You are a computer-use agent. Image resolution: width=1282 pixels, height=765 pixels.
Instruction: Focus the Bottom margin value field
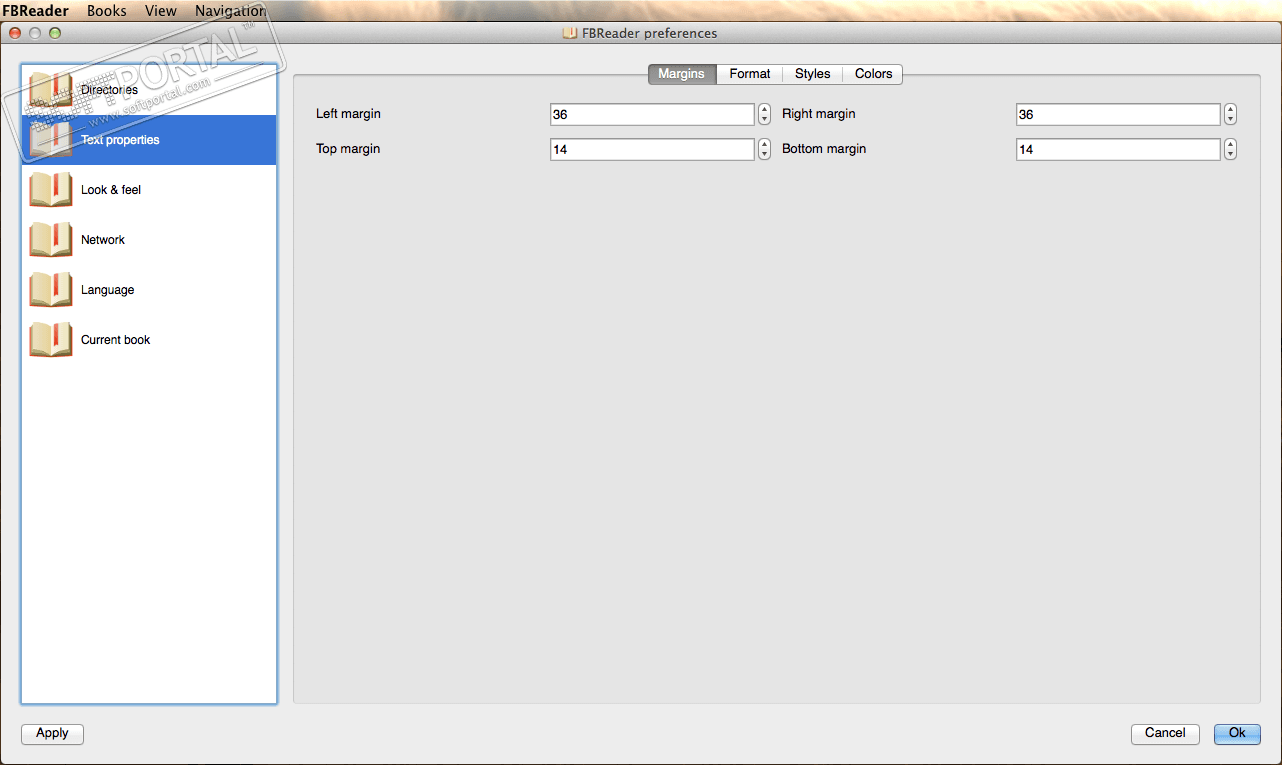click(1119, 150)
